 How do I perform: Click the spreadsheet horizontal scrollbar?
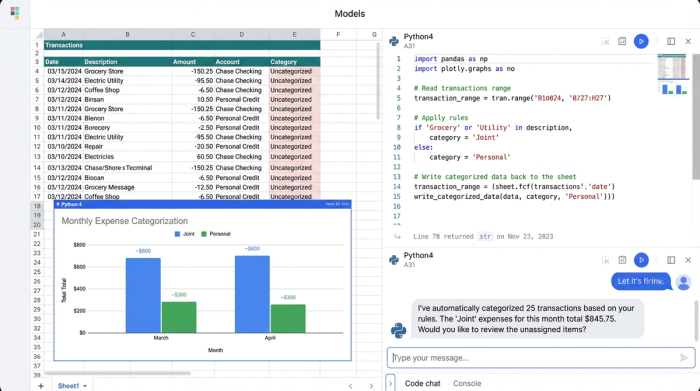click(x=118, y=373)
